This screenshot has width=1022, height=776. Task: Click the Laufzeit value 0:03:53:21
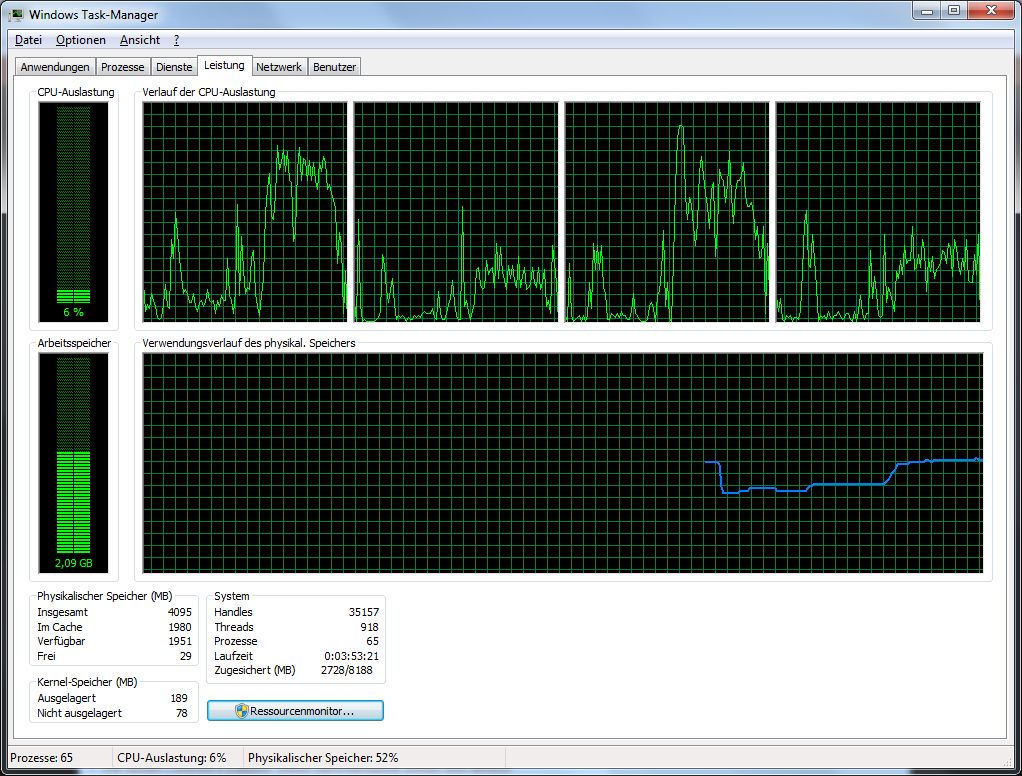(x=351, y=656)
